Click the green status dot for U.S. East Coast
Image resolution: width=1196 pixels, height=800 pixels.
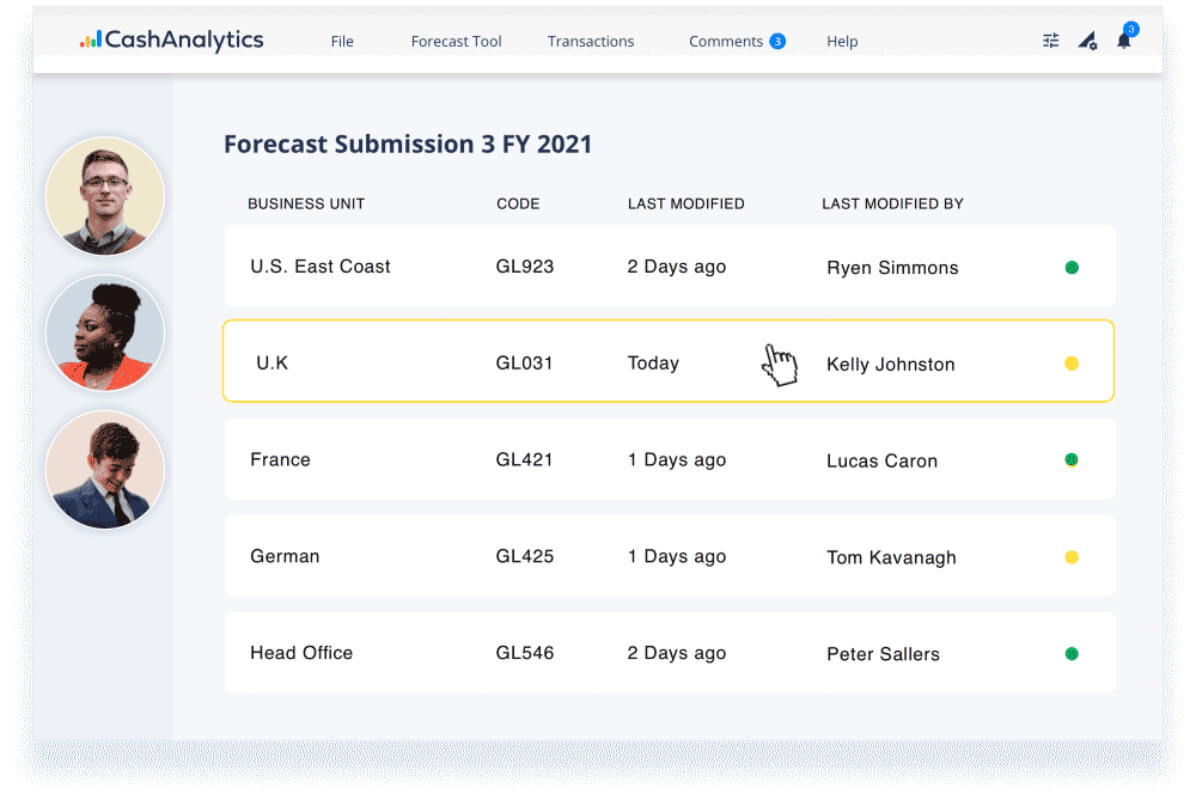pos(1072,267)
